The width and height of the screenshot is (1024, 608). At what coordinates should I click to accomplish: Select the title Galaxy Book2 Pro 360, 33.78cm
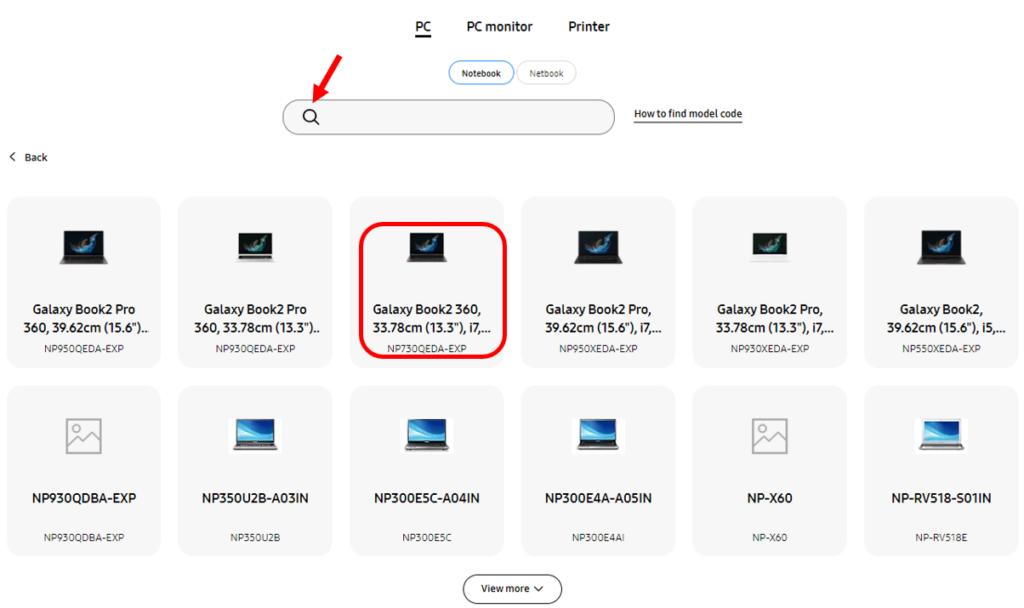pos(255,318)
